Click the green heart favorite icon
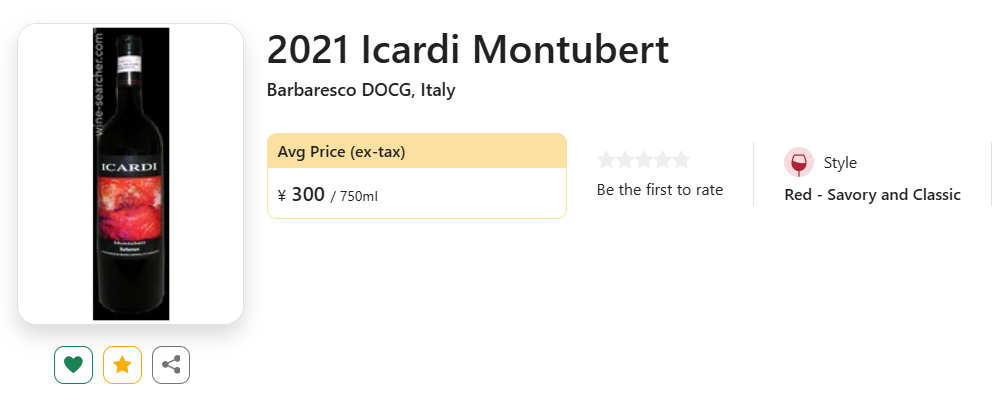Viewport: 993px width, 411px height. coord(73,365)
